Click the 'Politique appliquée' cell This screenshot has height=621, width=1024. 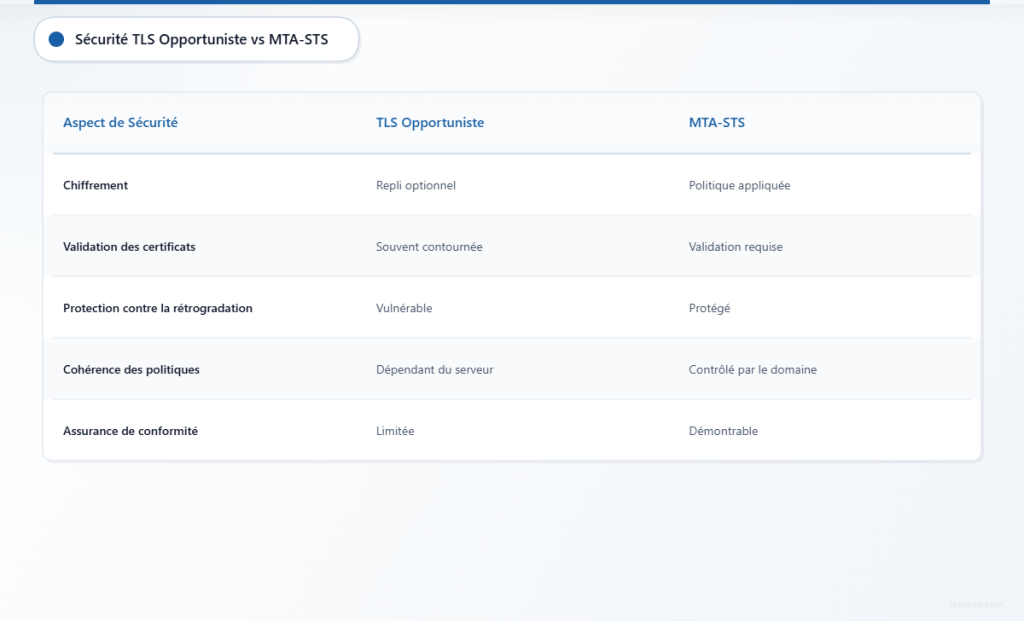click(739, 185)
